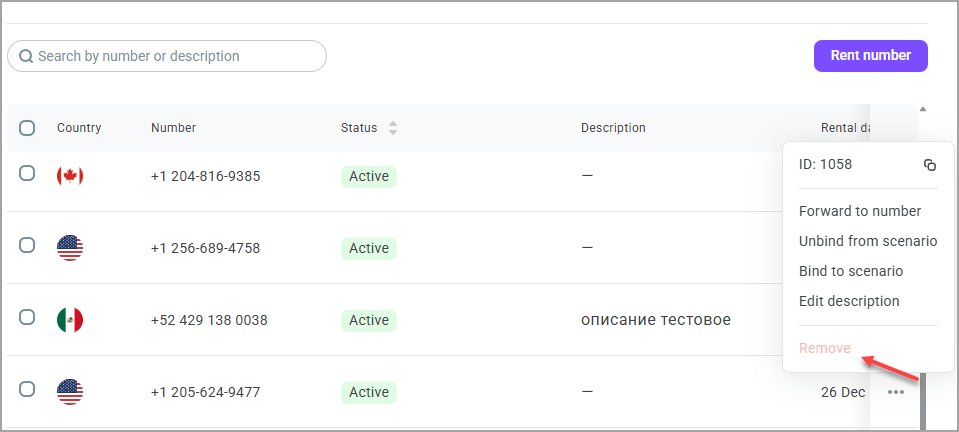
Task: Click the US flag beside +1 205-624-9477
Action: 70,392
